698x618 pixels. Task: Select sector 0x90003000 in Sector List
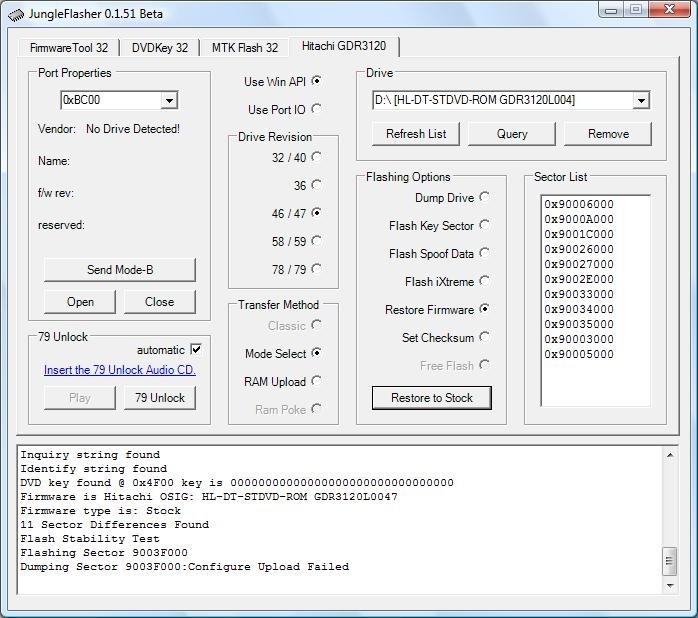point(579,339)
